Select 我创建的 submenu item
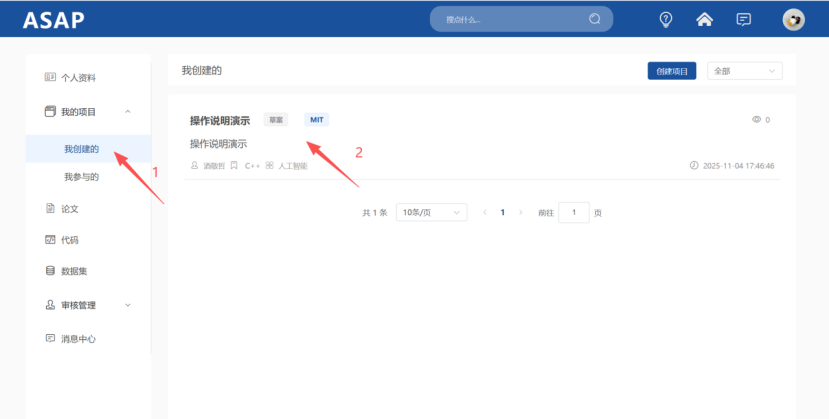The height and width of the screenshot is (419, 829). pos(82,149)
